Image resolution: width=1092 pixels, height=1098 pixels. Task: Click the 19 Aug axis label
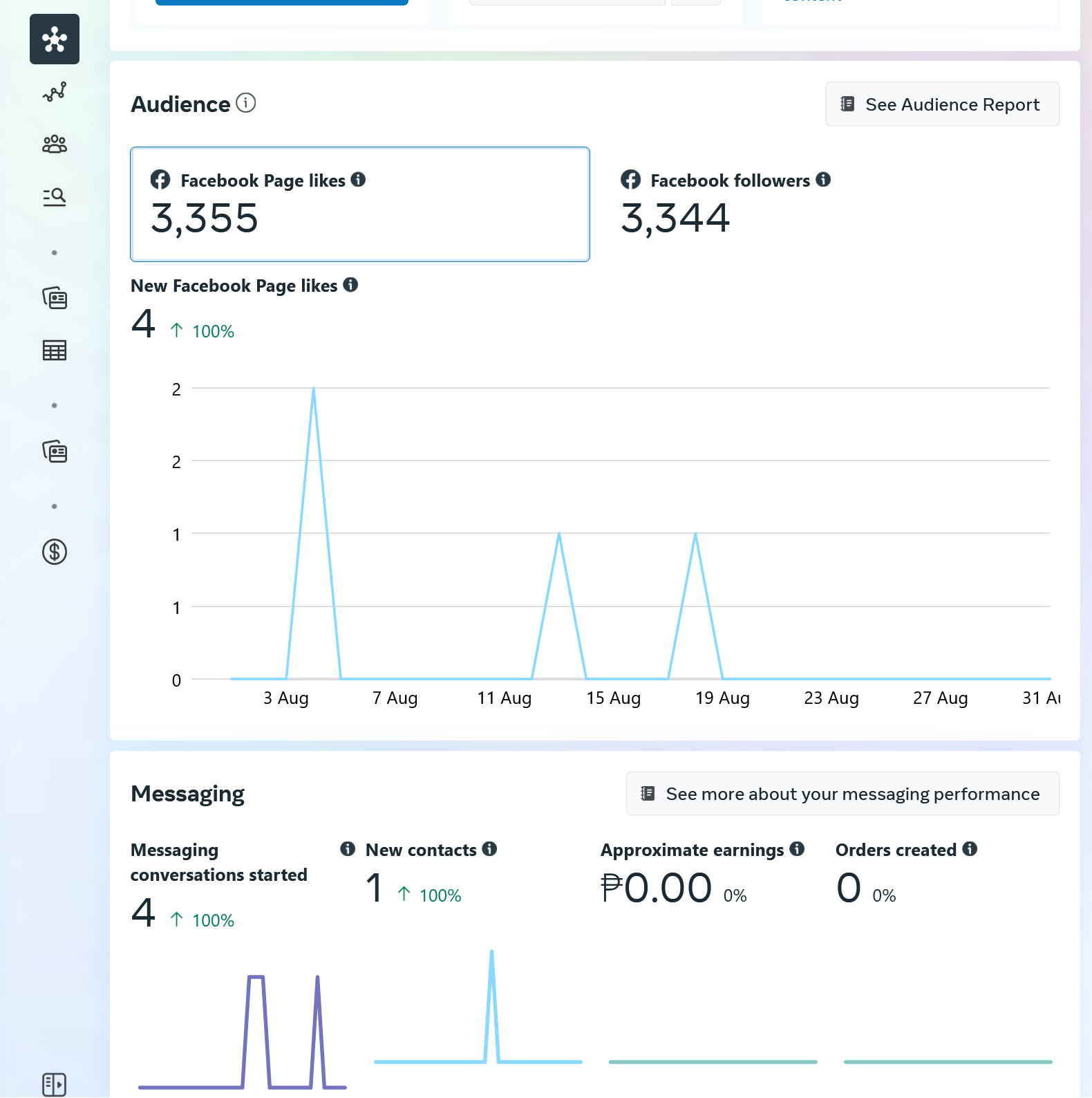click(722, 698)
